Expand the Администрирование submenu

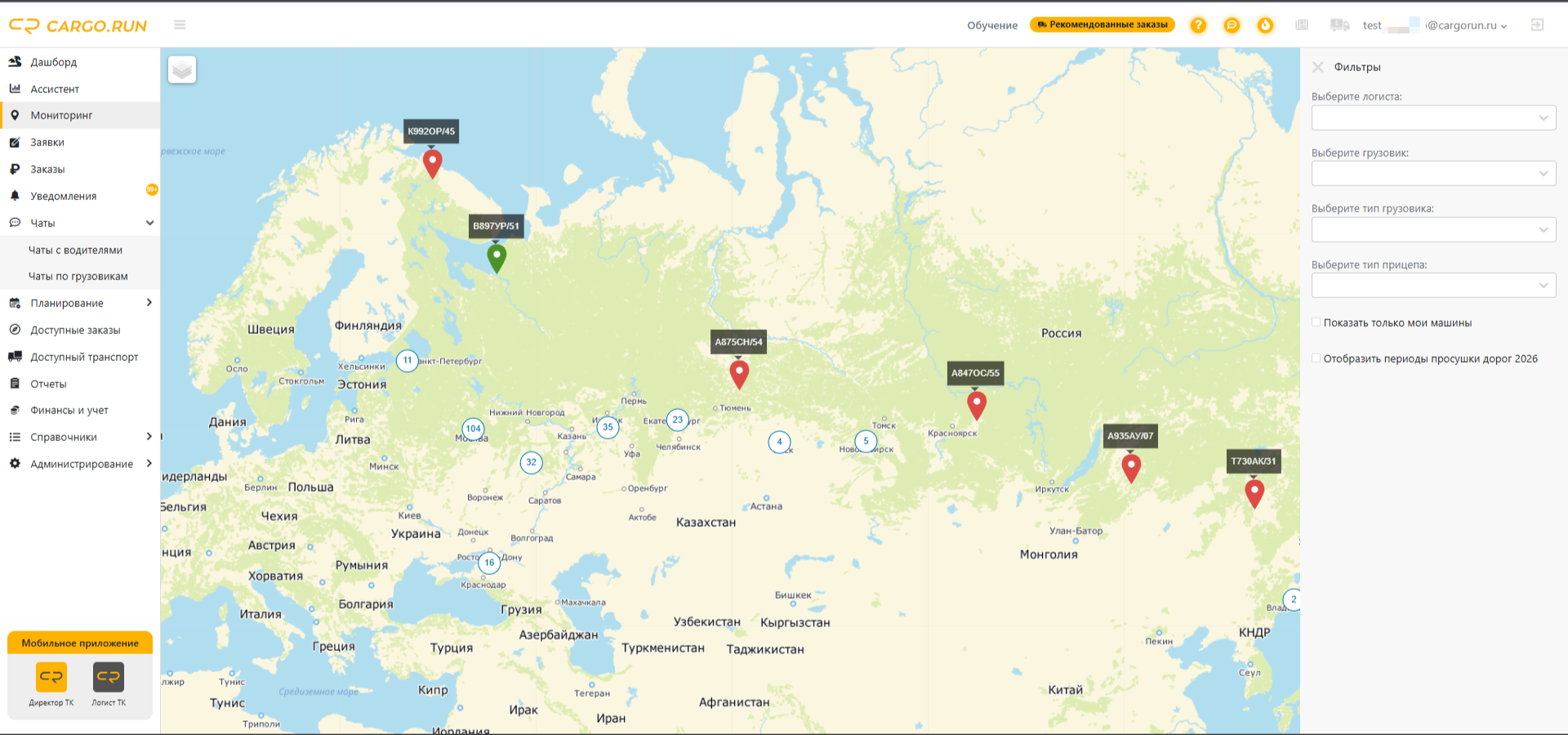149,464
